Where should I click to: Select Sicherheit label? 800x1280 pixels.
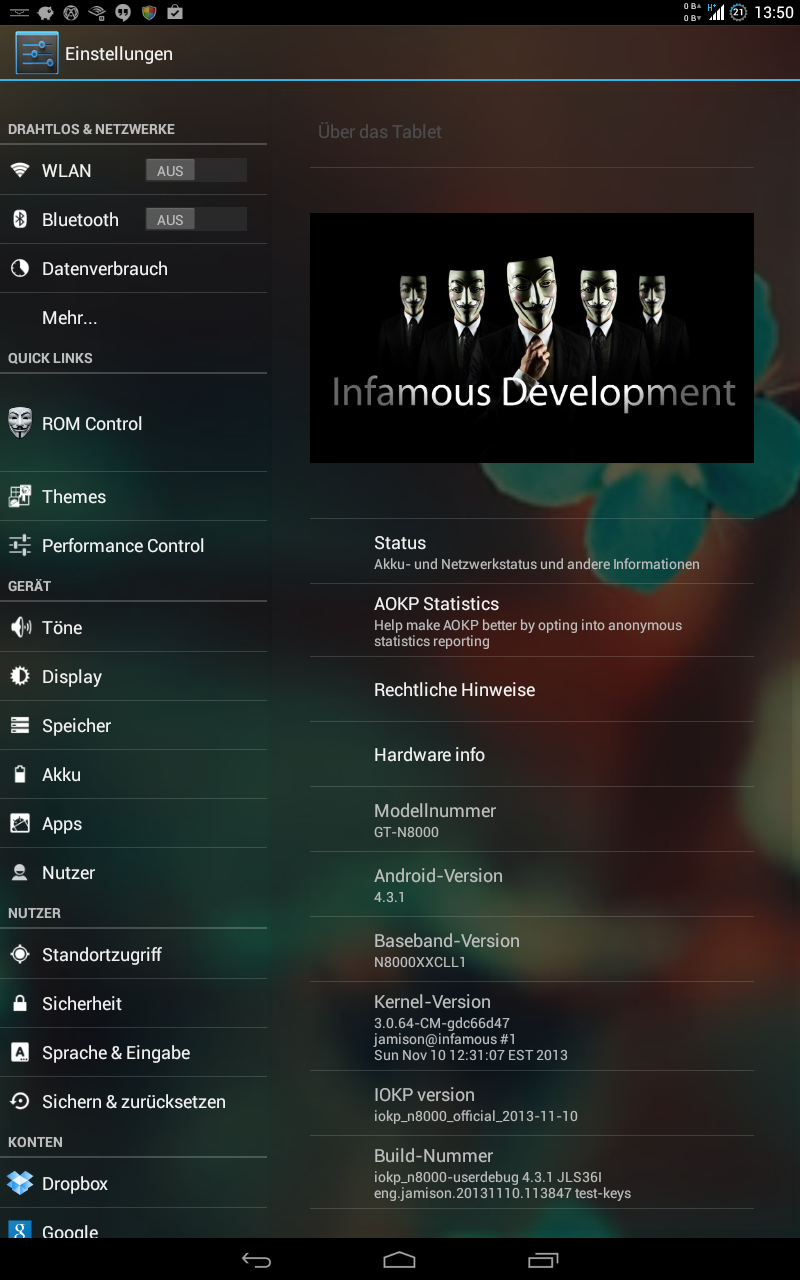pos(82,1004)
